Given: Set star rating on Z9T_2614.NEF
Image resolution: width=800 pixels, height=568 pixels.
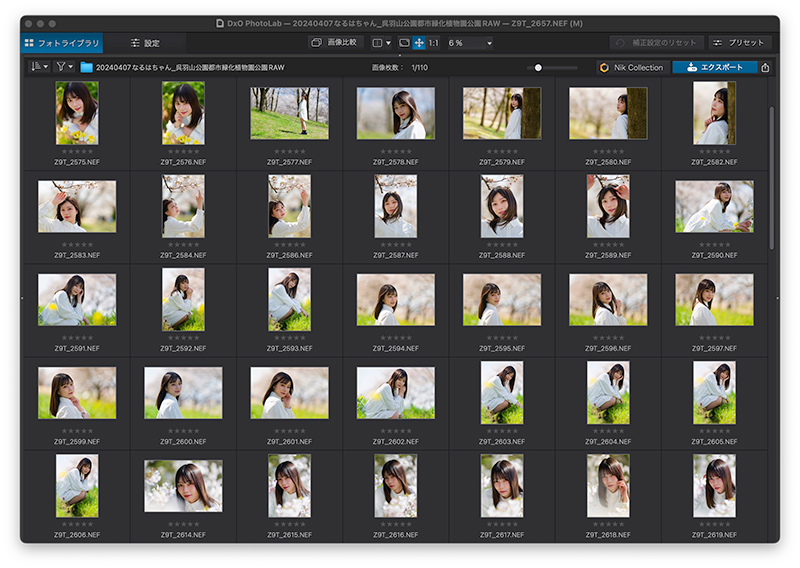Looking at the screenshot, I should pyautogui.click(x=184, y=524).
